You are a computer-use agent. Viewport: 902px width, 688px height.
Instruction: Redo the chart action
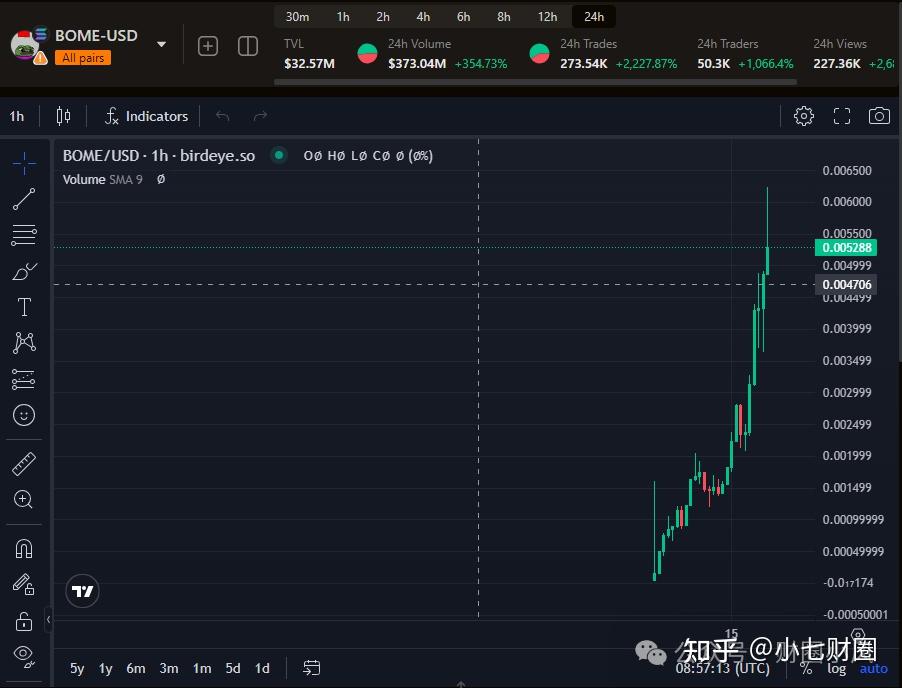261,116
